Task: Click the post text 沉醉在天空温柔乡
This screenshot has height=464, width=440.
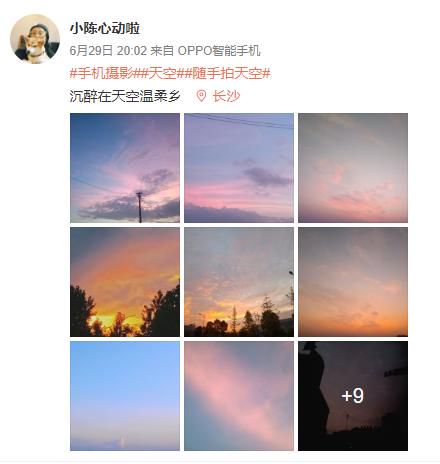Action: click(x=125, y=96)
